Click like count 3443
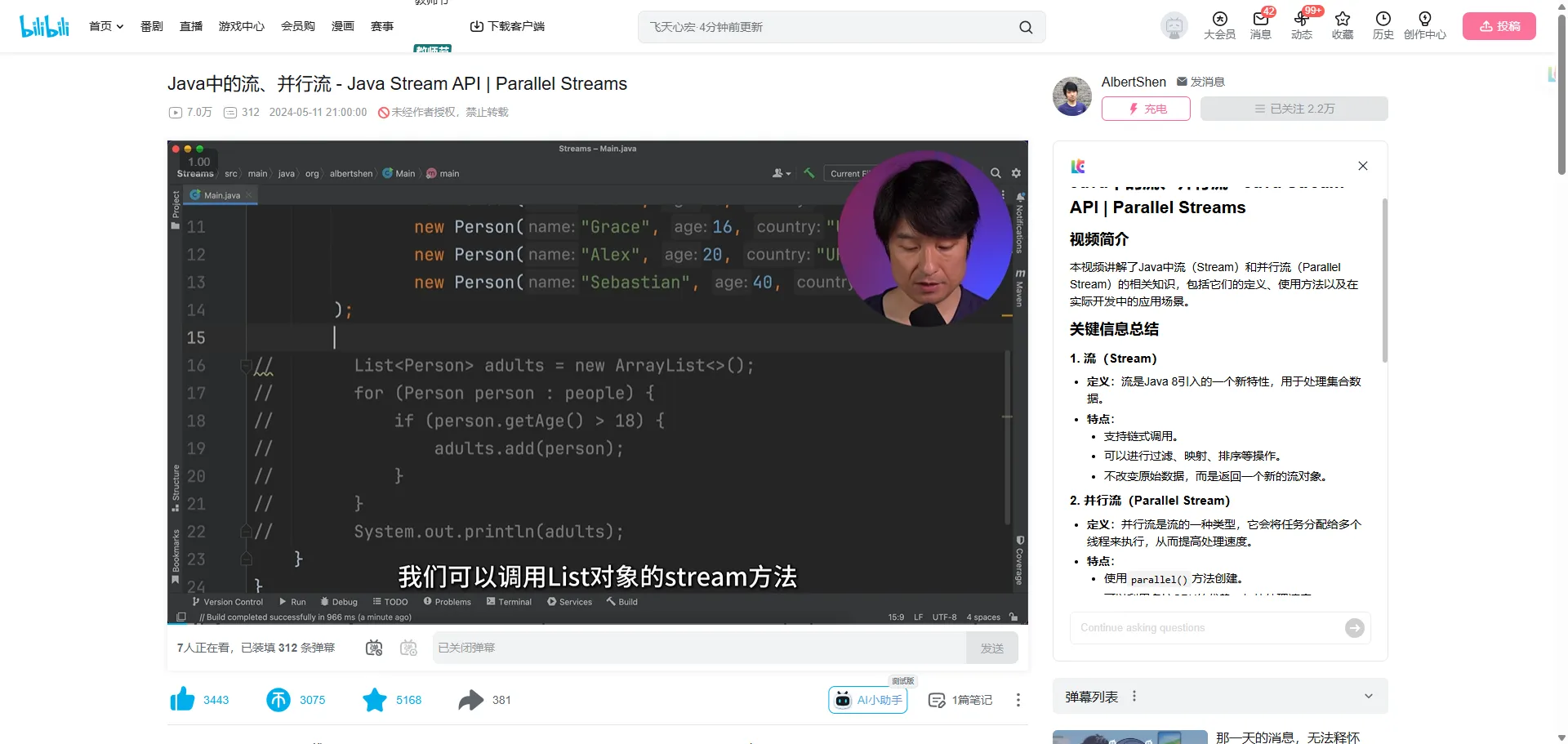 click(216, 700)
